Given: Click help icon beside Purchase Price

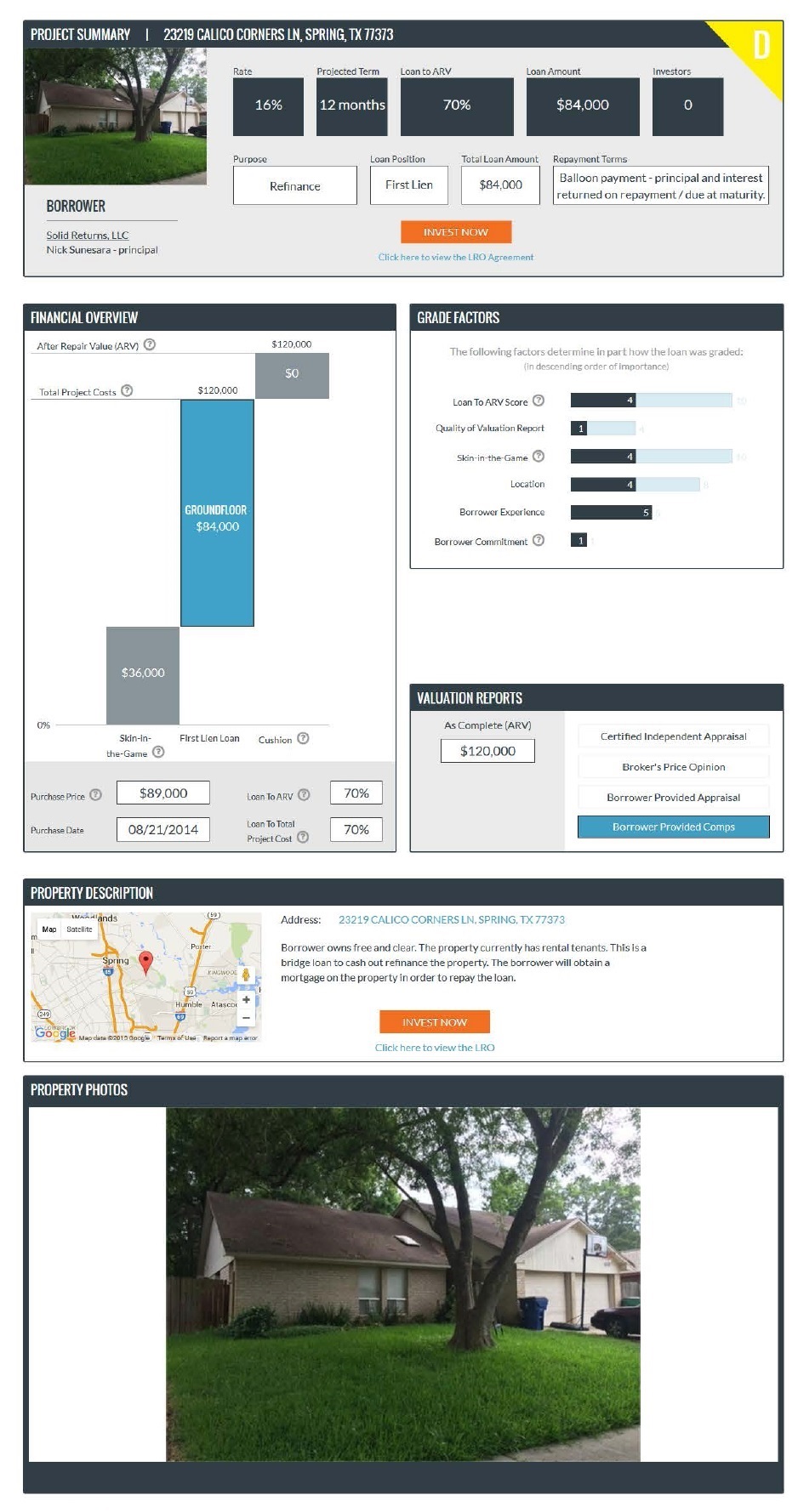Looking at the screenshot, I should [95, 794].
